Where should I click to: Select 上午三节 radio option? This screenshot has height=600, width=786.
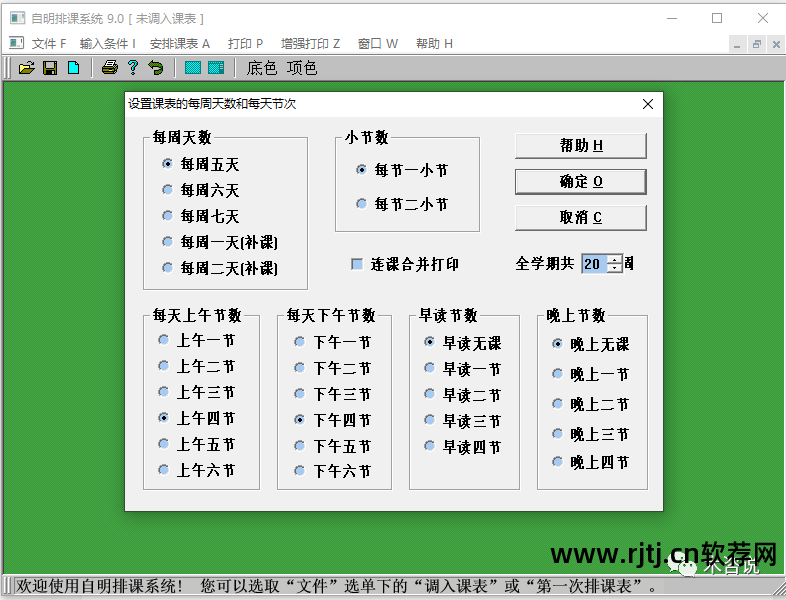click(196, 392)
